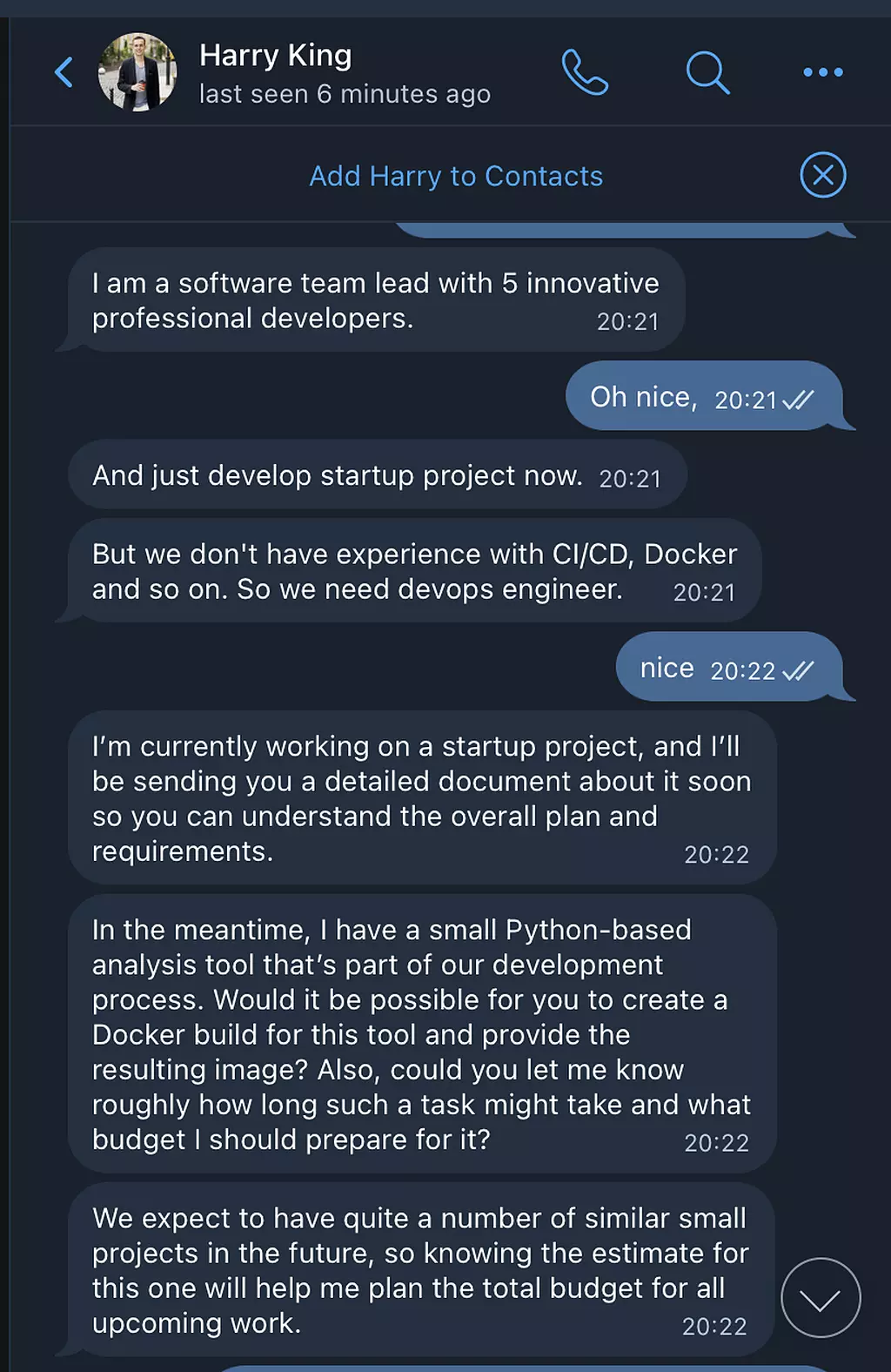Tap message about sending detailed document
This screenshot has height=1372, width=891.
(421, 798)
